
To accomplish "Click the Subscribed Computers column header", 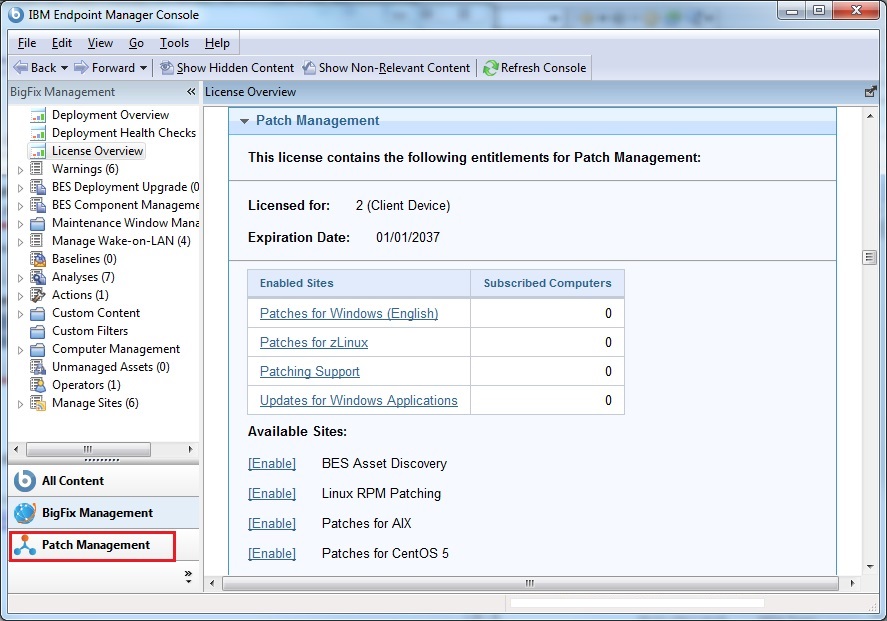I will tap(548, 283).
